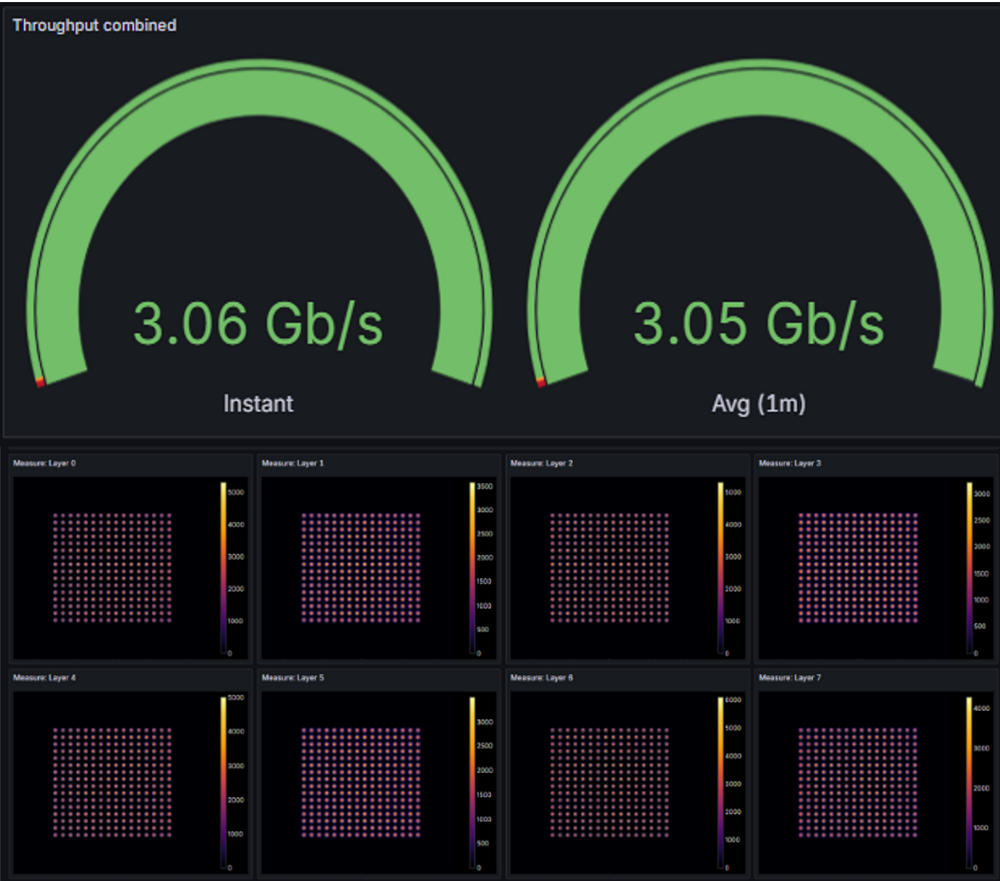
Task: Click the 3.06 Gb/s Instant gauge value
Action: (x=258, y=324)
